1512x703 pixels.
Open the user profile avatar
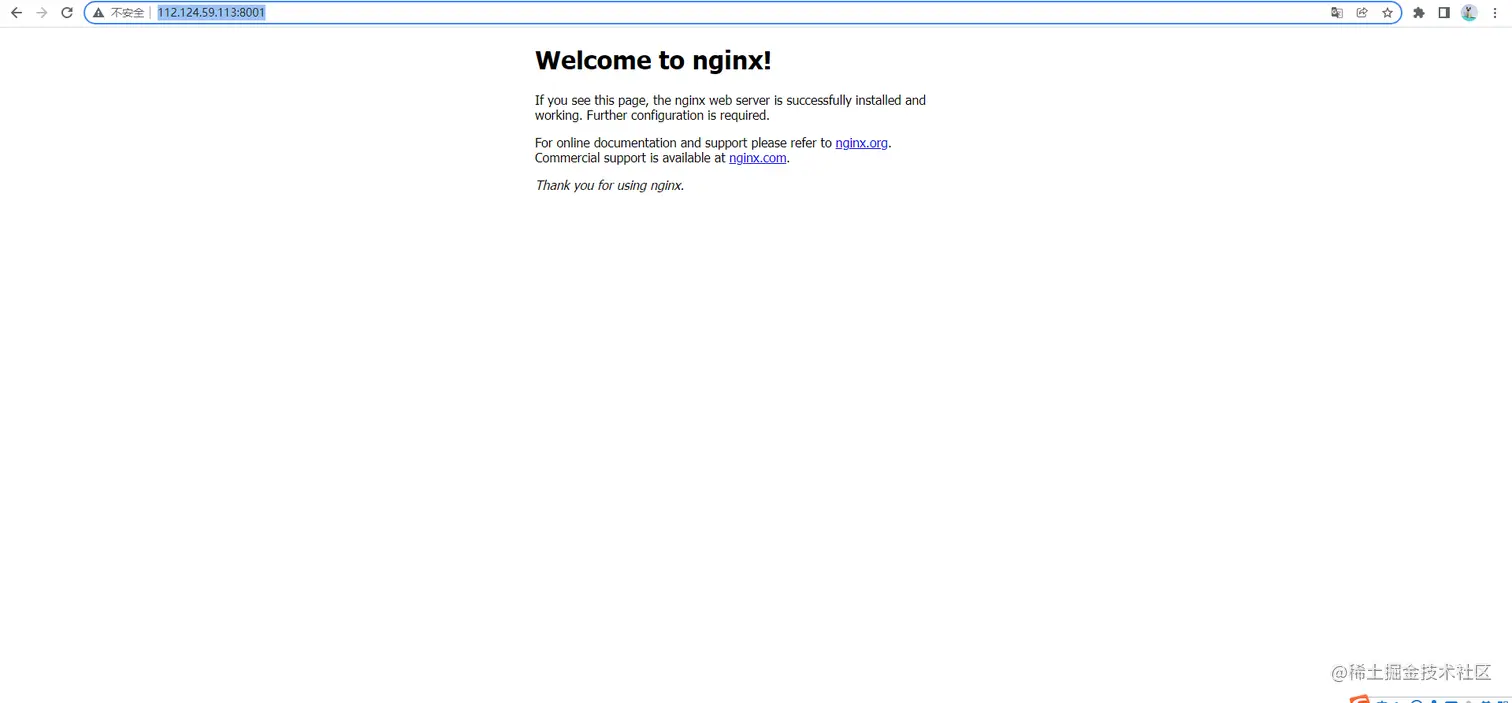click(1469, 13)
